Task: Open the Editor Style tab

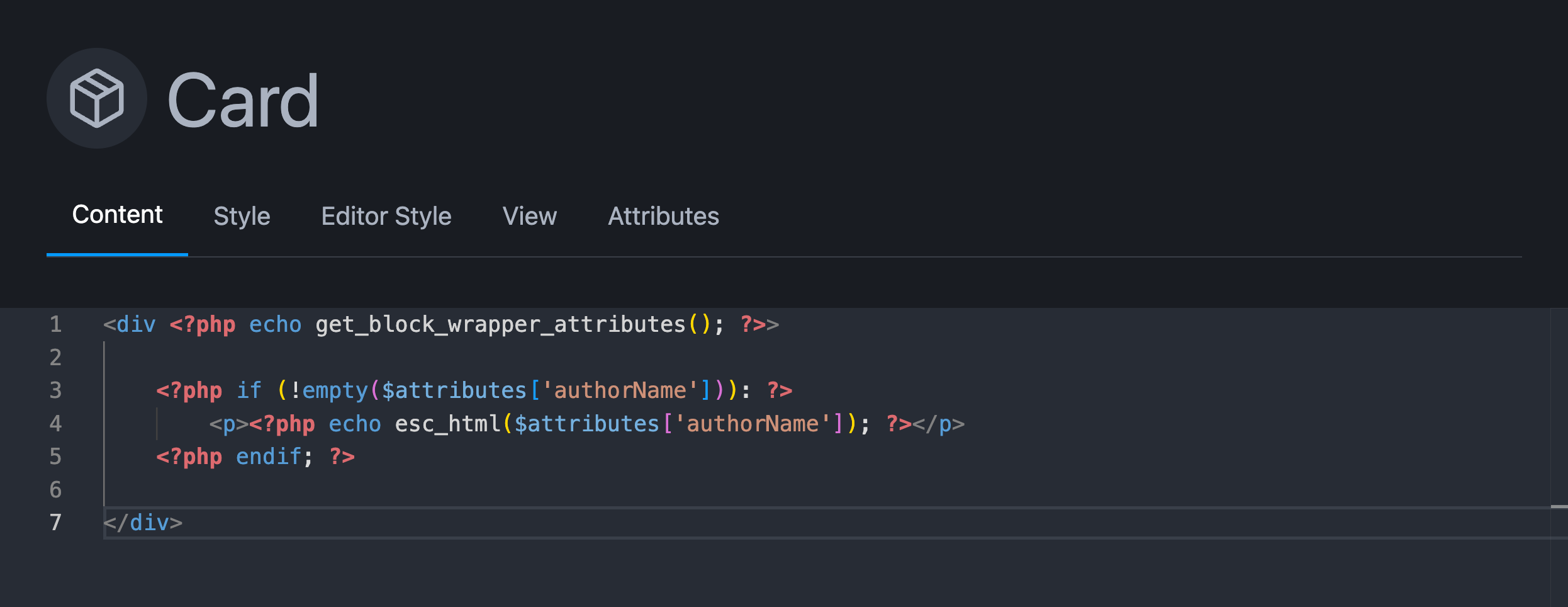Action: tap(386, 217)
